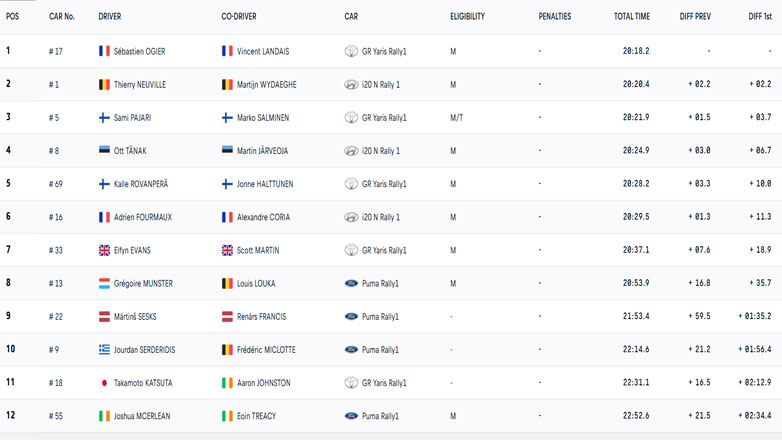The width and height of the screenshot is (782, 440).
Task: Click the POS column header
Action: click(x=13, y=17)
